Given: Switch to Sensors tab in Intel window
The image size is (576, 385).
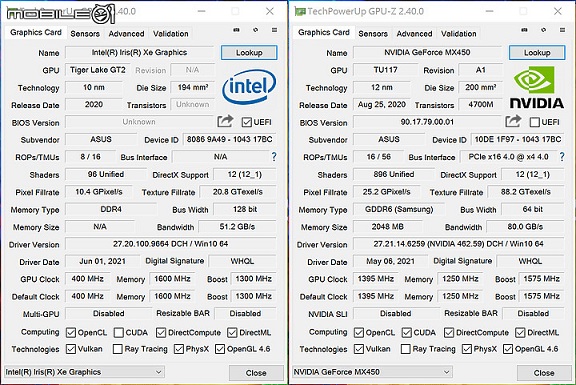Looking at the screenshot, I should tap(85, 34).
